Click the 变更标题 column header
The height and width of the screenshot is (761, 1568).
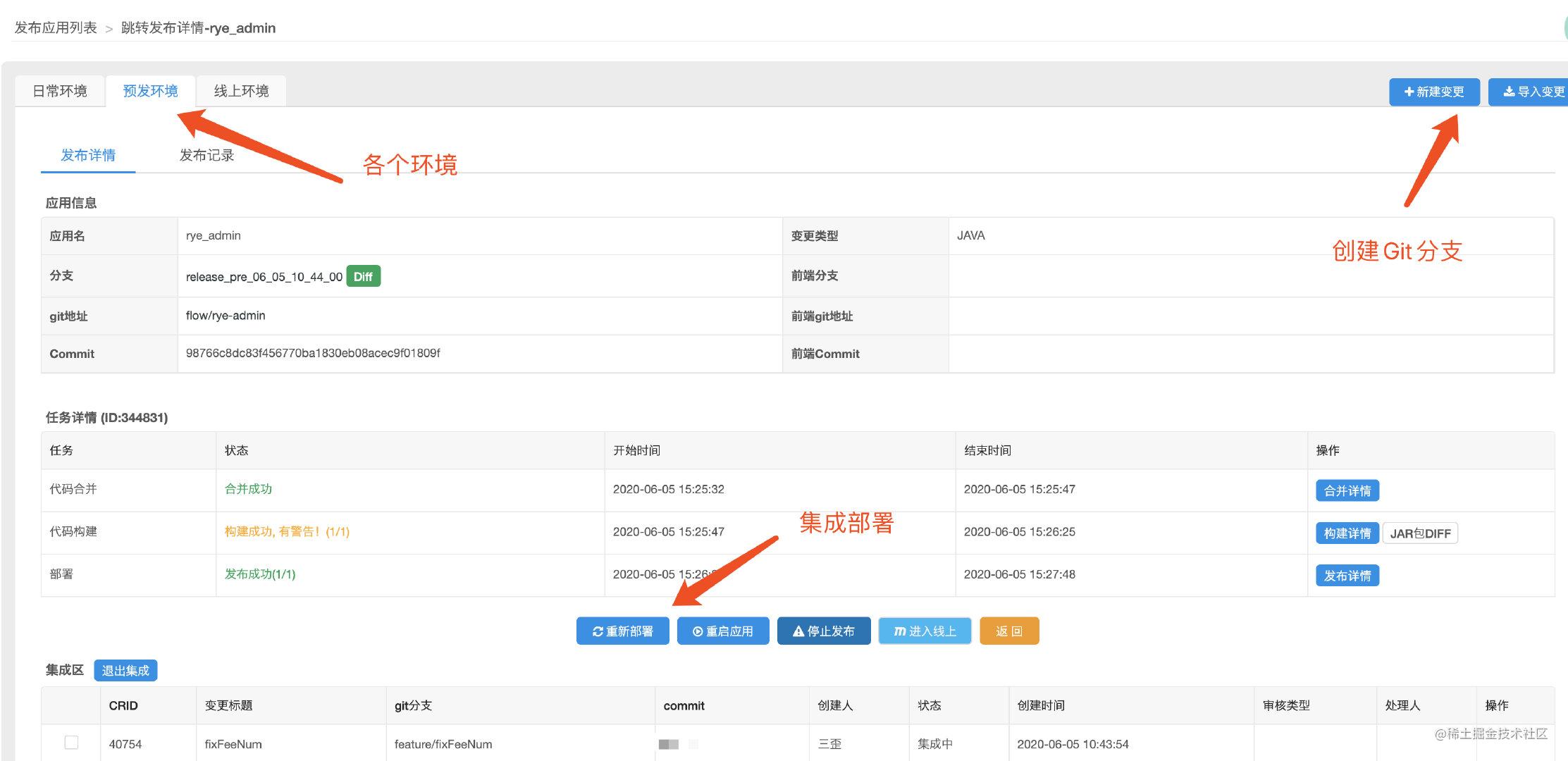tap(228, 705)
